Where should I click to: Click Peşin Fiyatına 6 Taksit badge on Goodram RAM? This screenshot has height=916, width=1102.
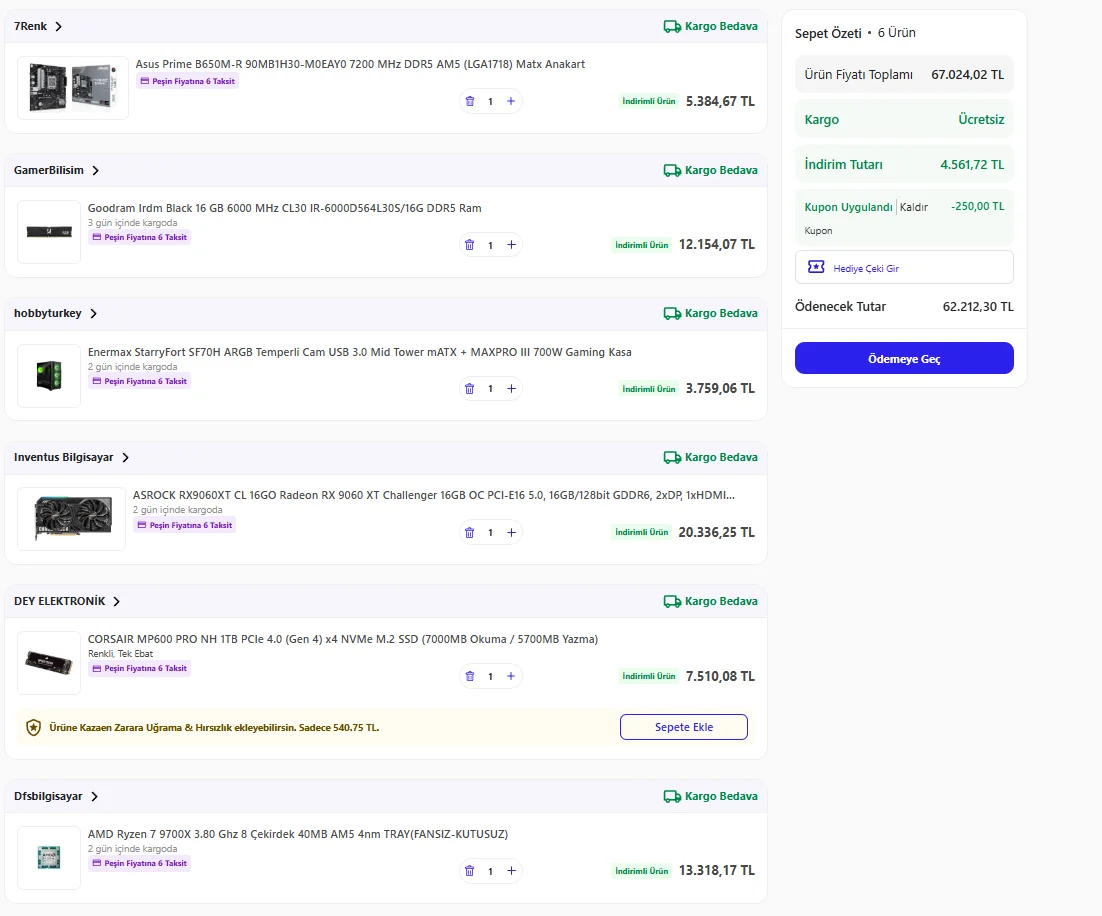[140, 238]
